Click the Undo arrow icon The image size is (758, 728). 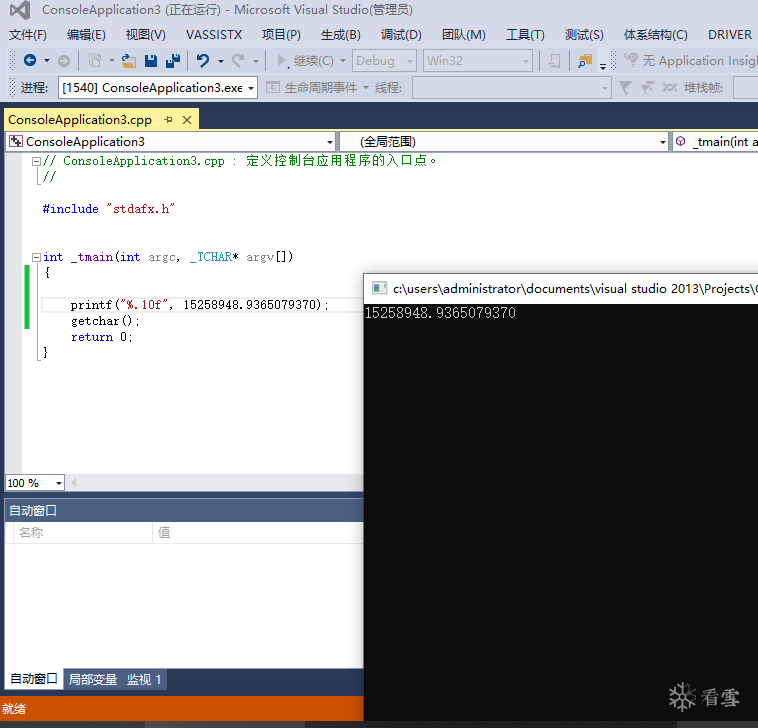click(x=203, y=61)
